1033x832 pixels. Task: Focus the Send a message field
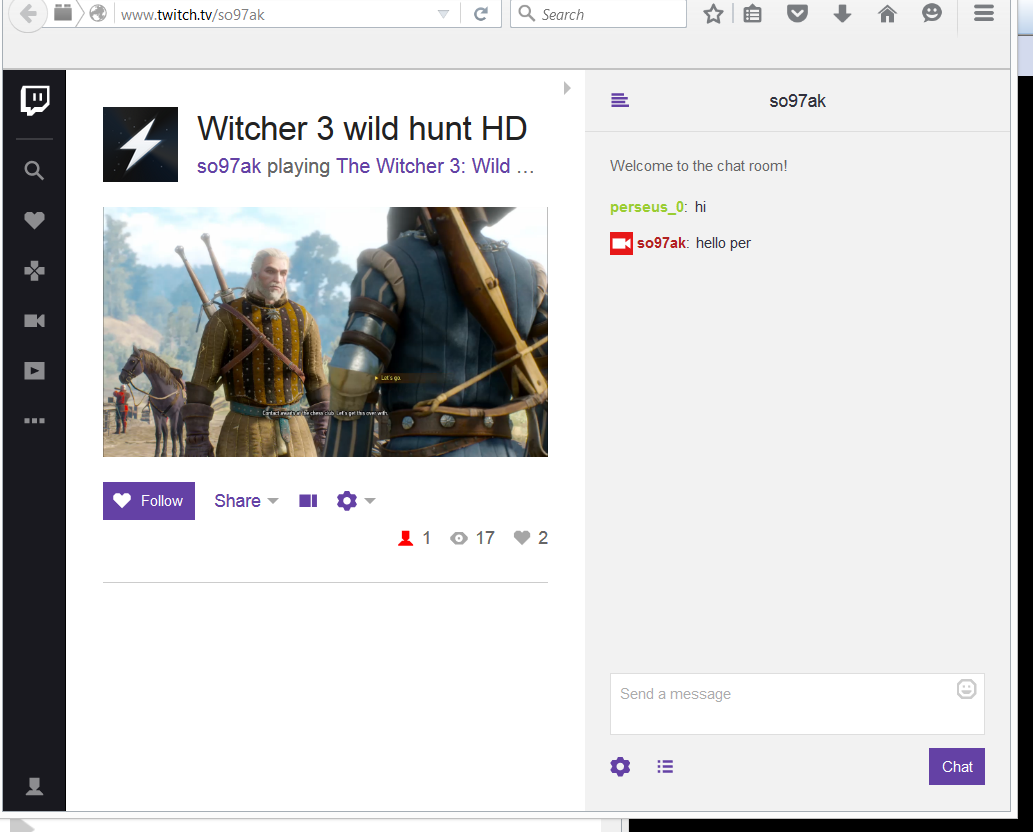coord(797,704)
